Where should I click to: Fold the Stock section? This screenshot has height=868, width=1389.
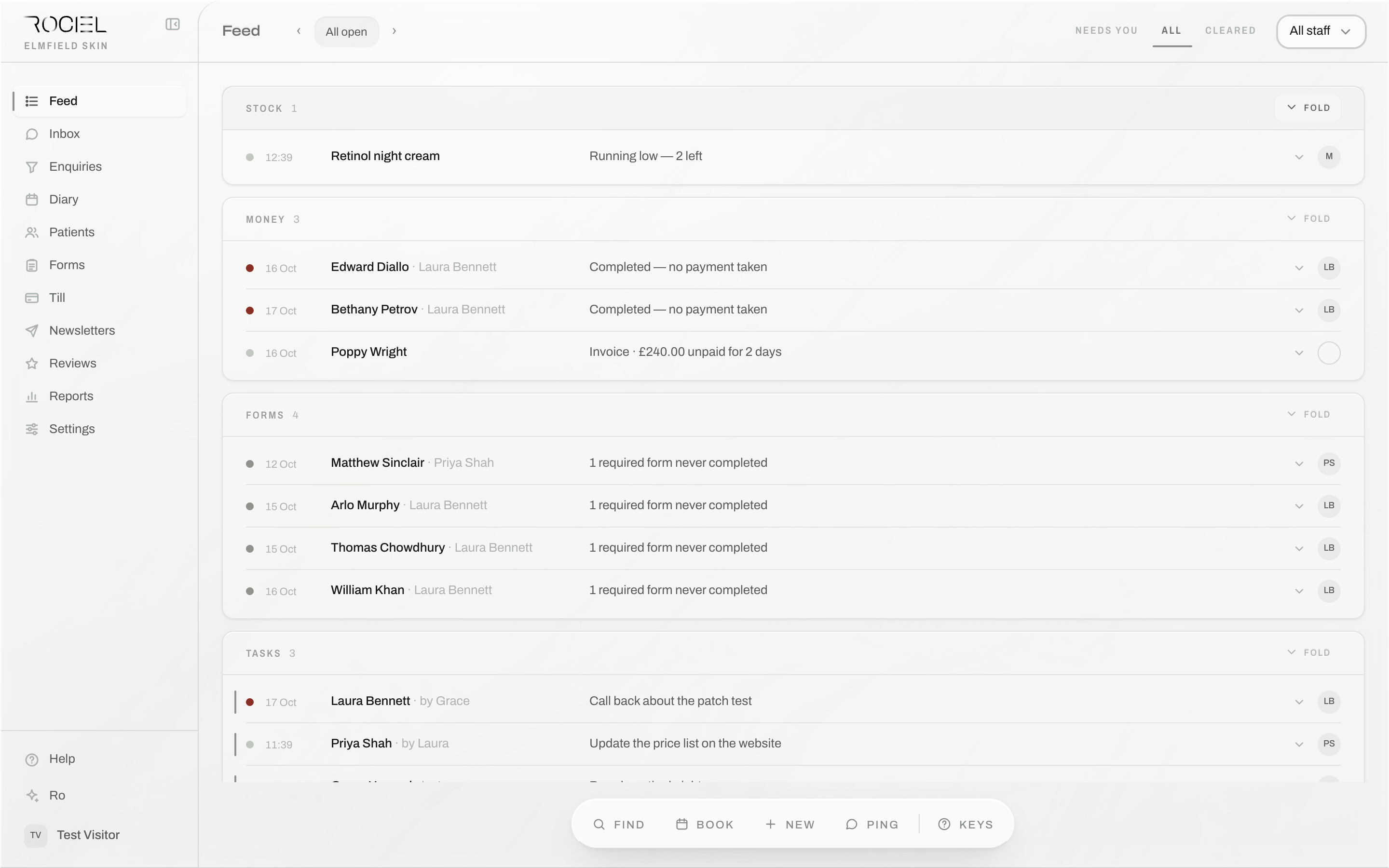(1308, 108)
